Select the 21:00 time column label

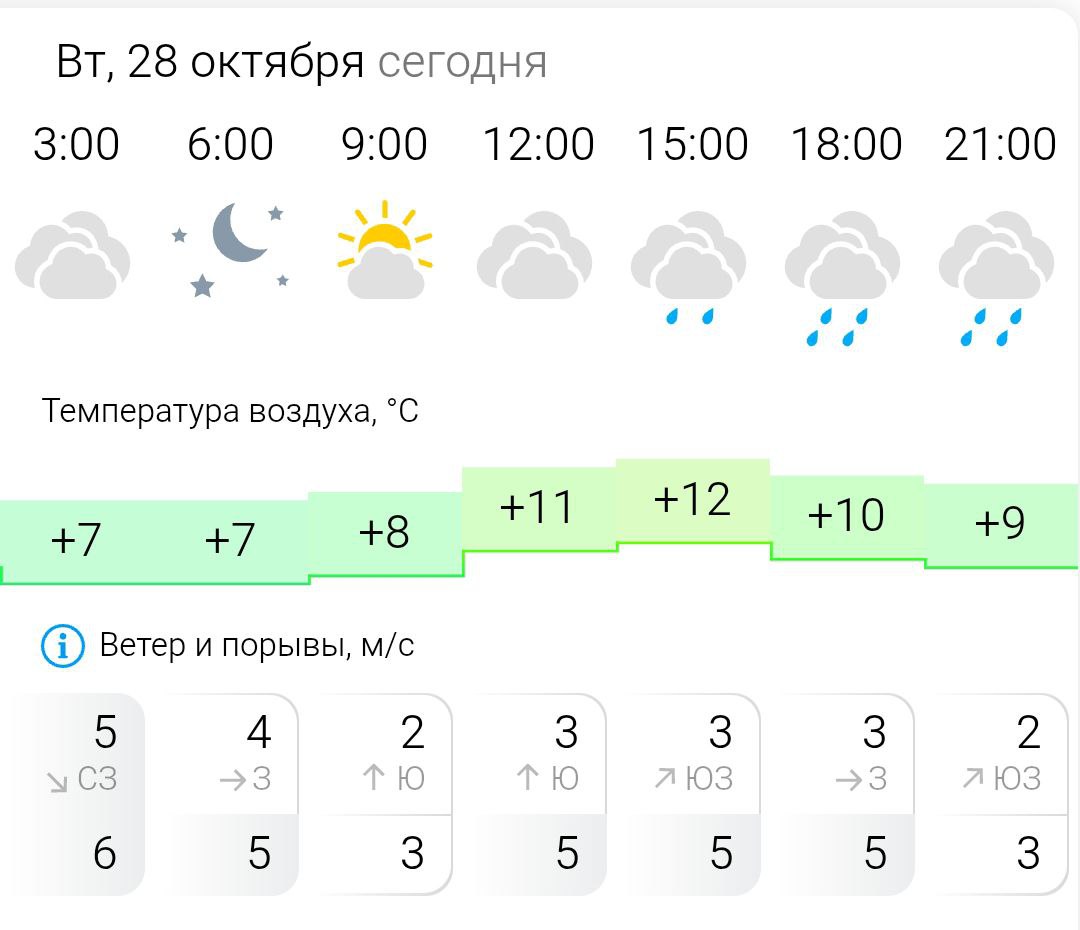(1000, 144)
